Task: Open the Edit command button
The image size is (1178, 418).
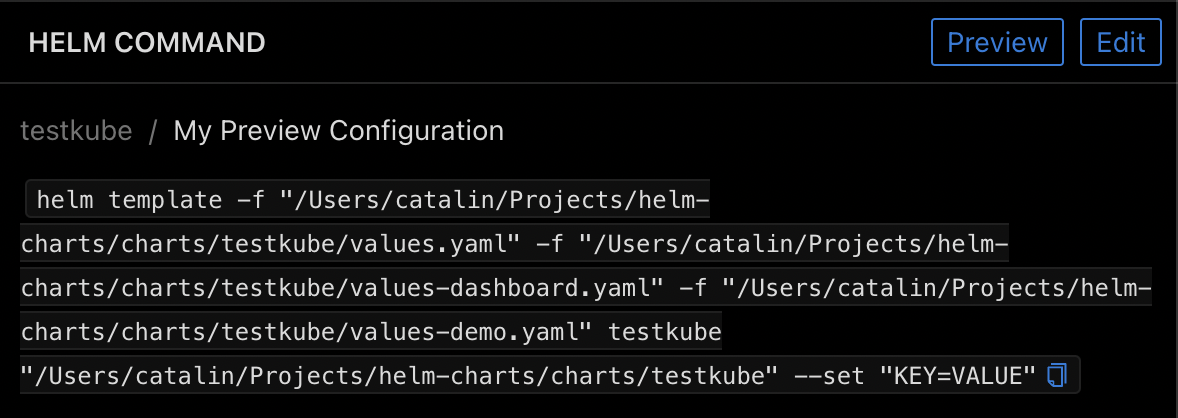Action: (x=1120, y=43)
